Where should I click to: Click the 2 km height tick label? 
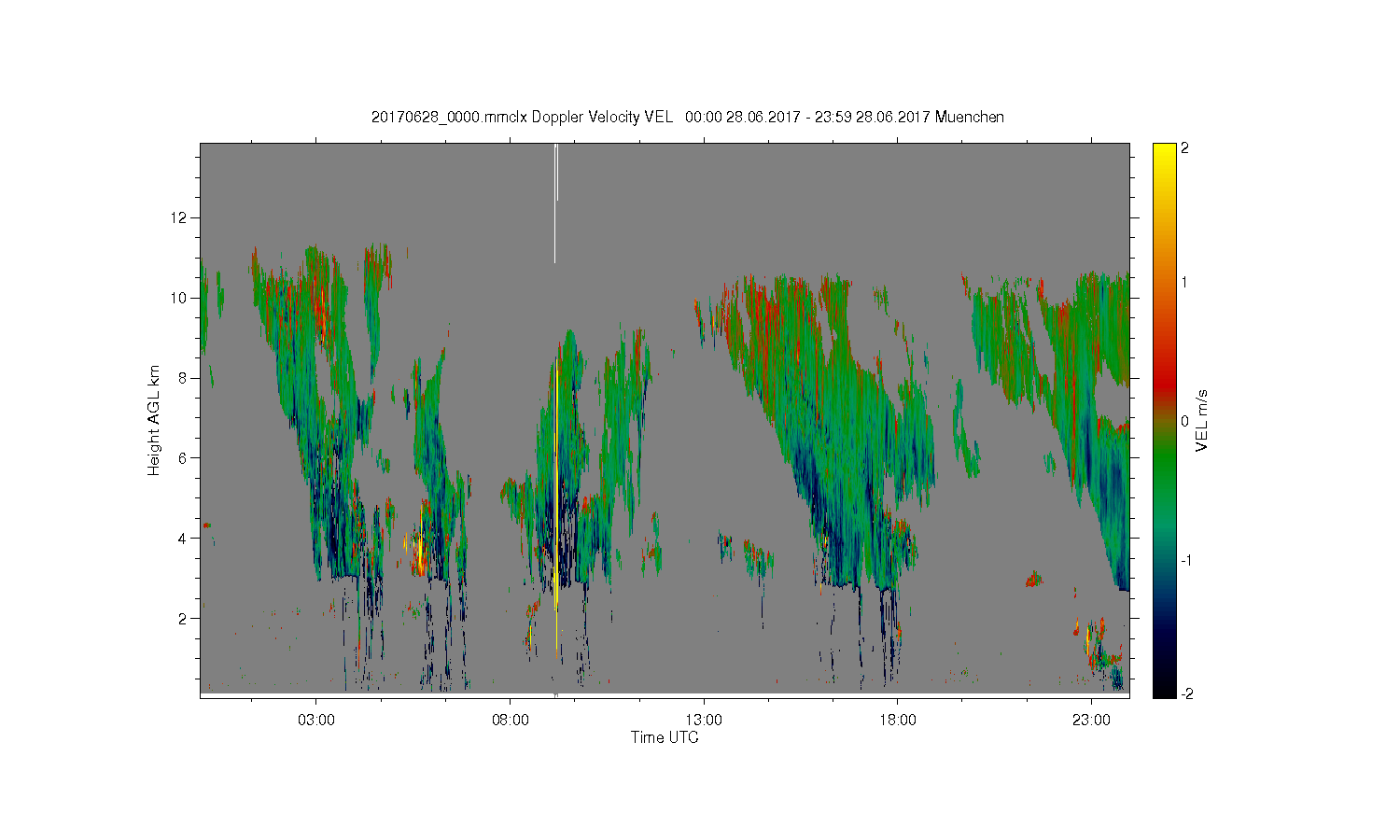coord(185,618)
